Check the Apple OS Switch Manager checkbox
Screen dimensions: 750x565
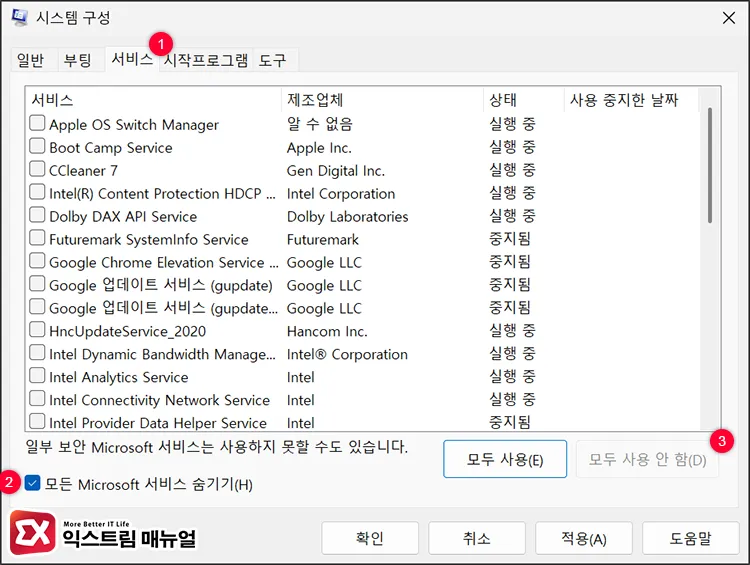point(37,123)
